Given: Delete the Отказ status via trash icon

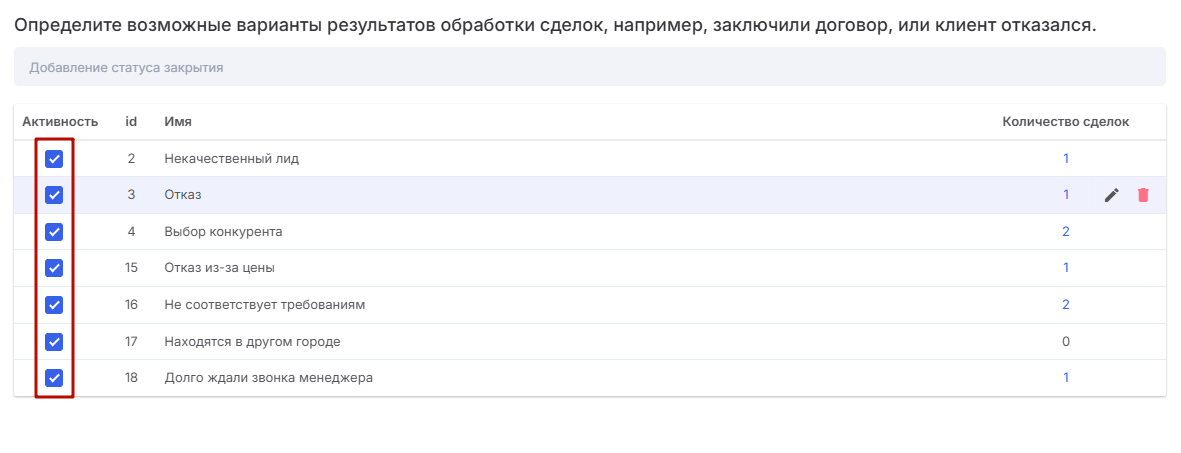Looking at the screenshot, I should (1143, 196).
